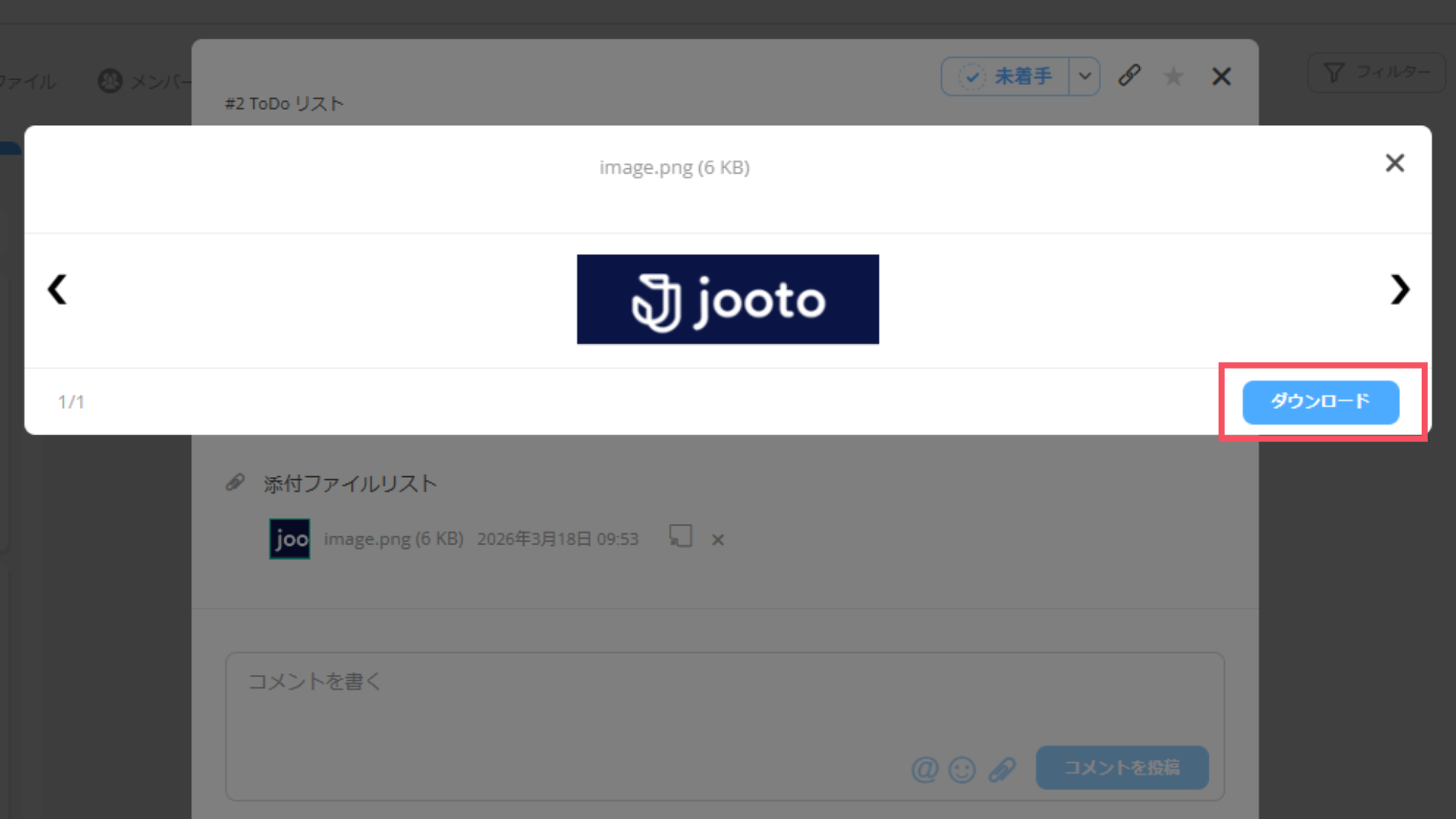Click the jooto logo image preview

[727, 299]
